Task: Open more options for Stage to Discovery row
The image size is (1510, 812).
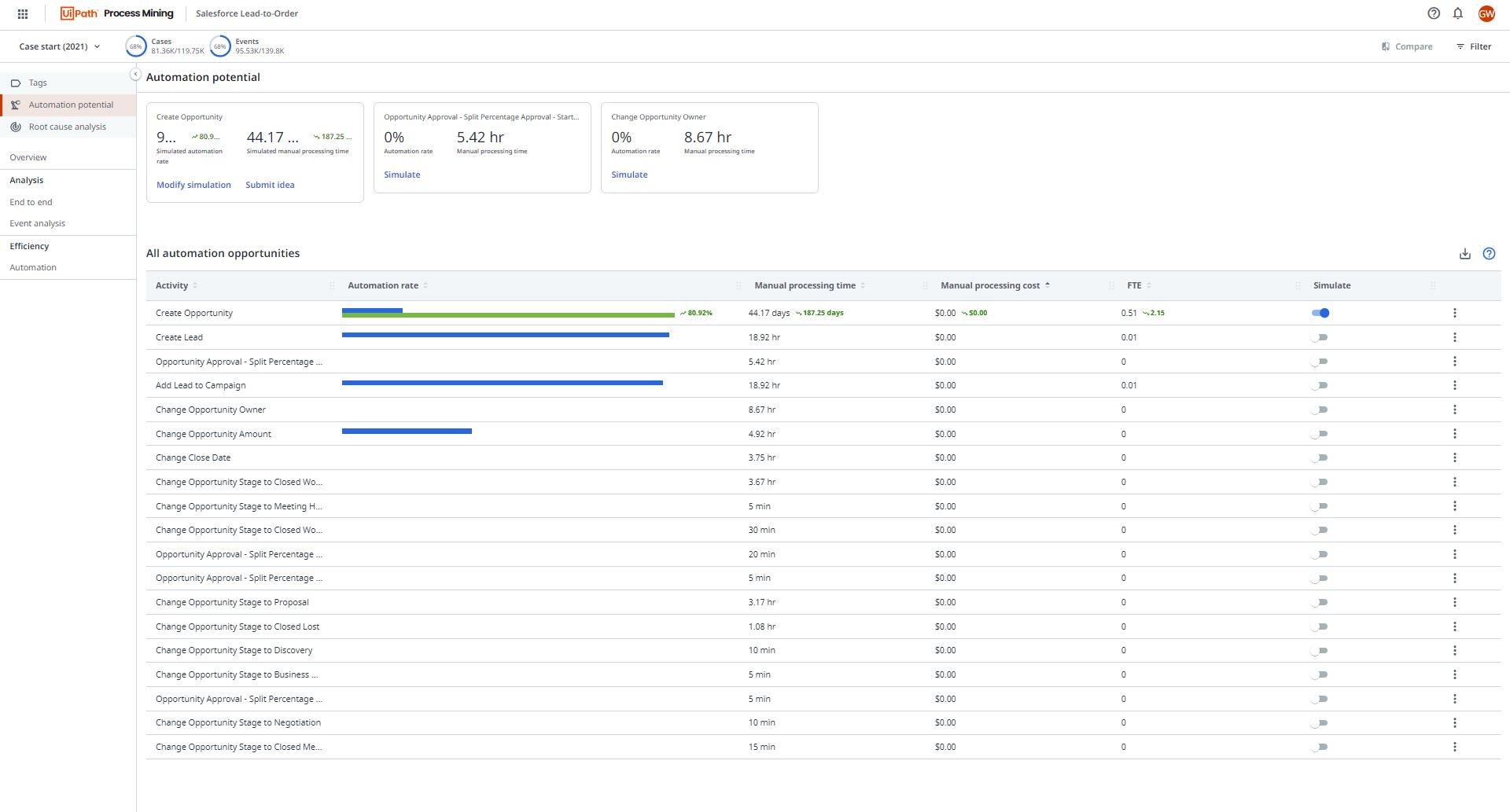Action: pos(1455,650)
